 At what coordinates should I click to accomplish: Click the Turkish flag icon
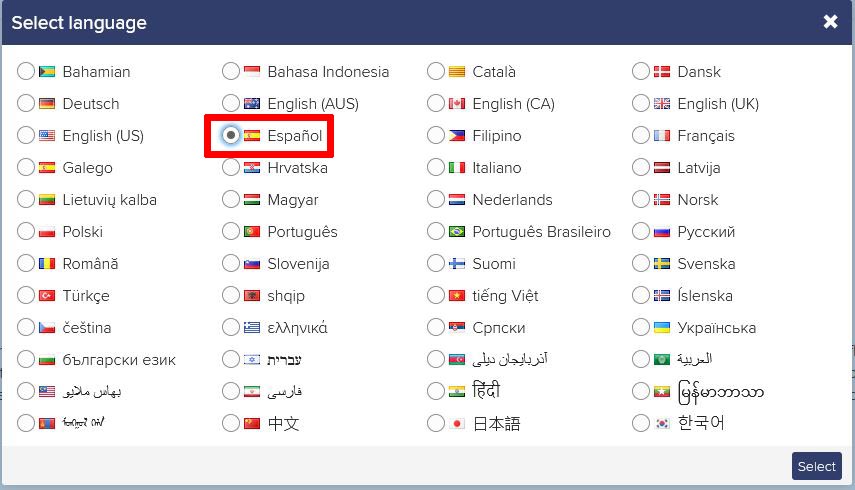(47, 296)
